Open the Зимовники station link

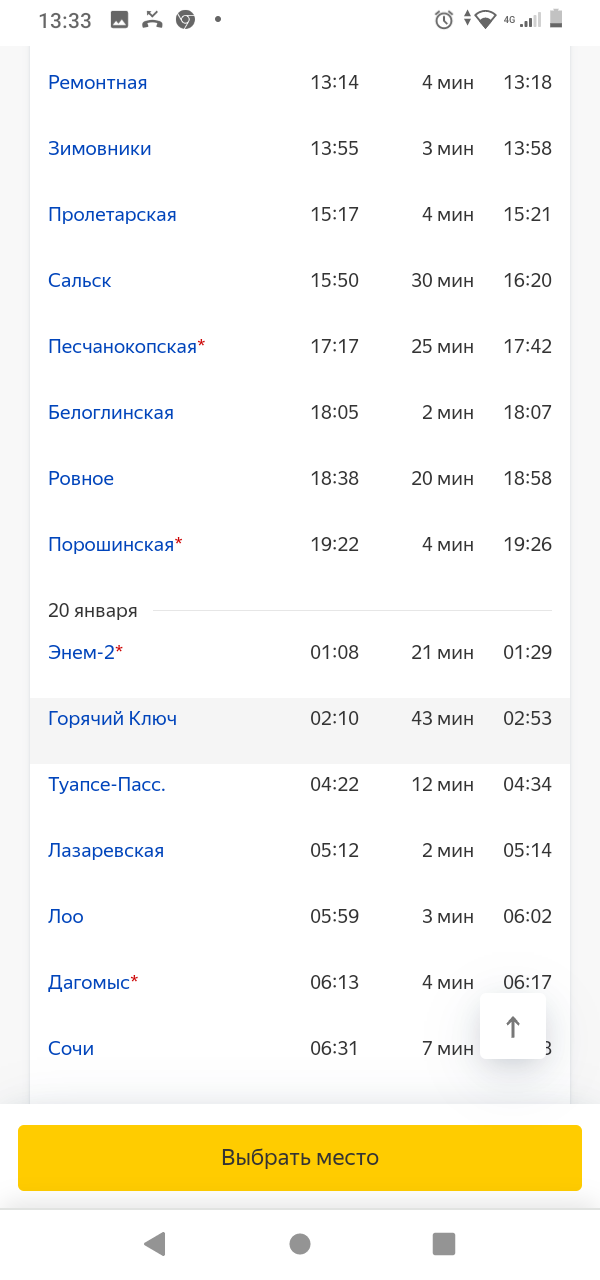pyautogui.click(x=100, y=149)
